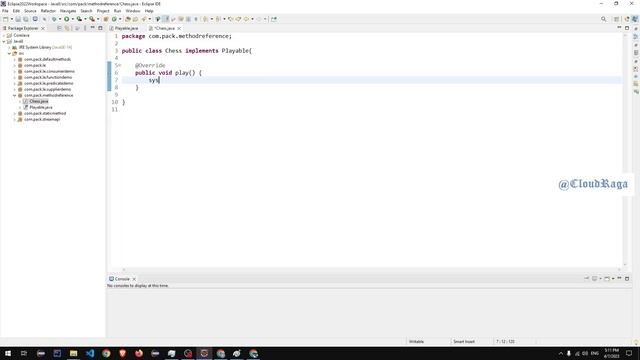Close the Console view tab
640x360 pixels.
point(134,279)
